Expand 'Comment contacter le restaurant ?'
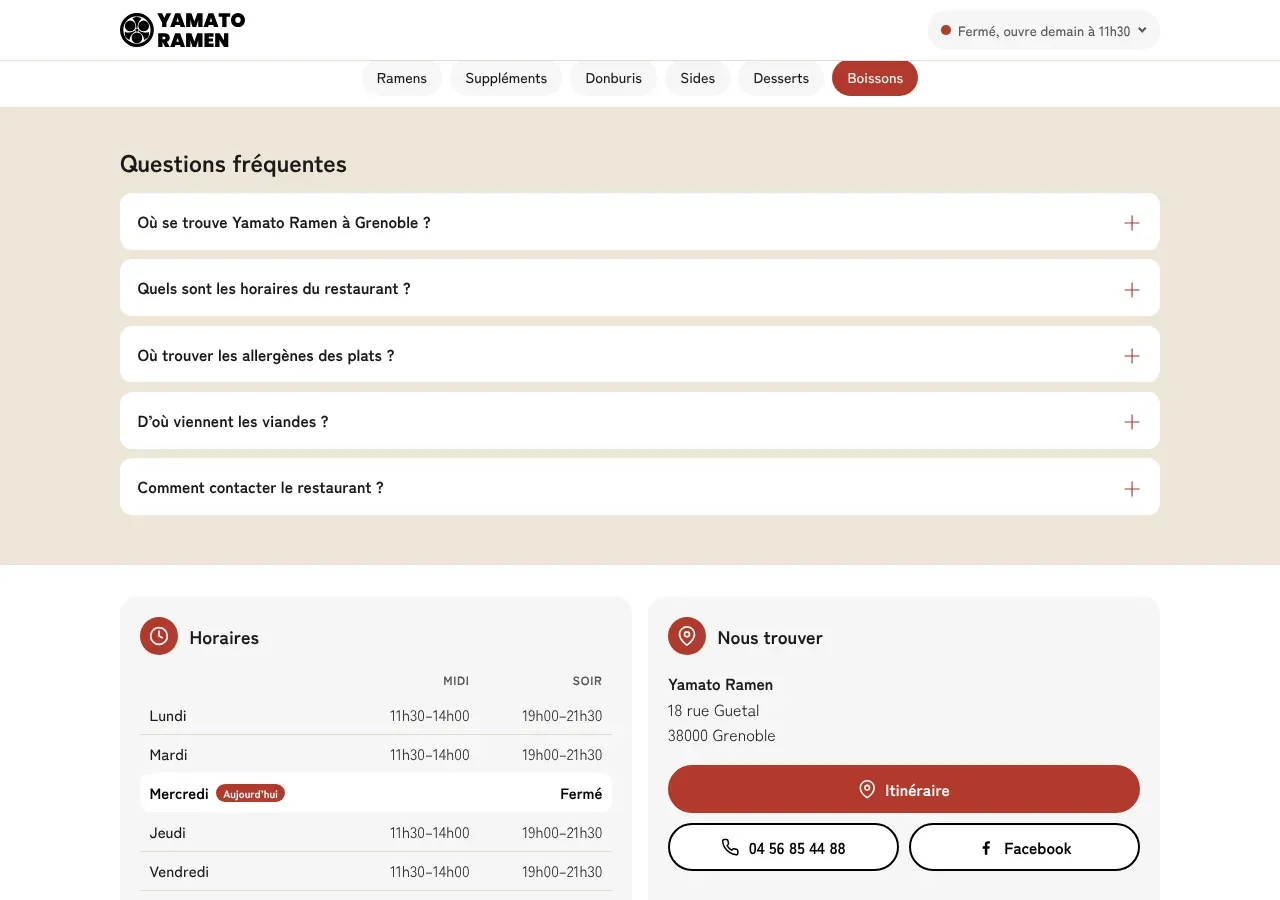Screen dimensions: 1280x900 [x=640, y=487]
